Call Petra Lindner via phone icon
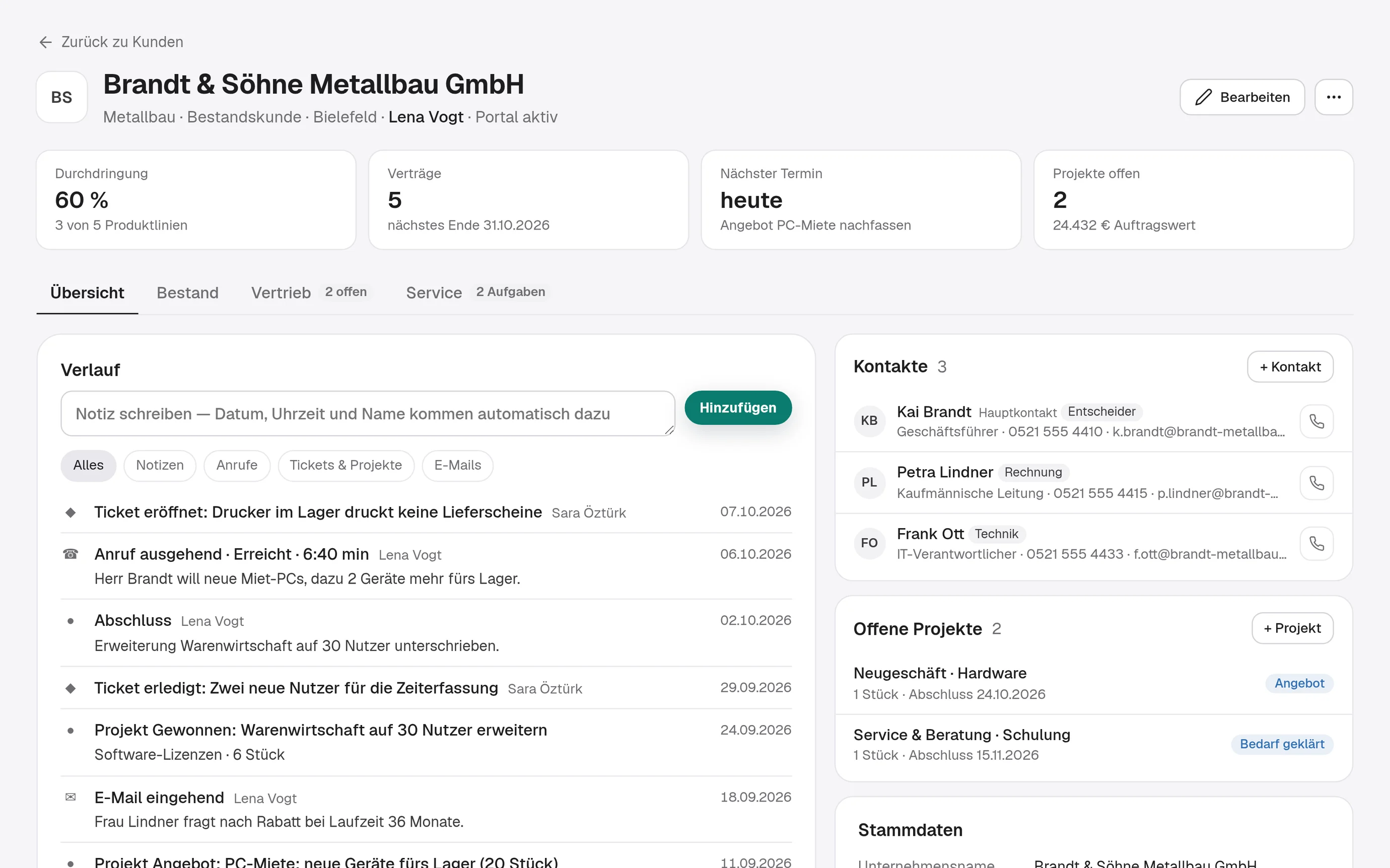 tap(1316, 483)
